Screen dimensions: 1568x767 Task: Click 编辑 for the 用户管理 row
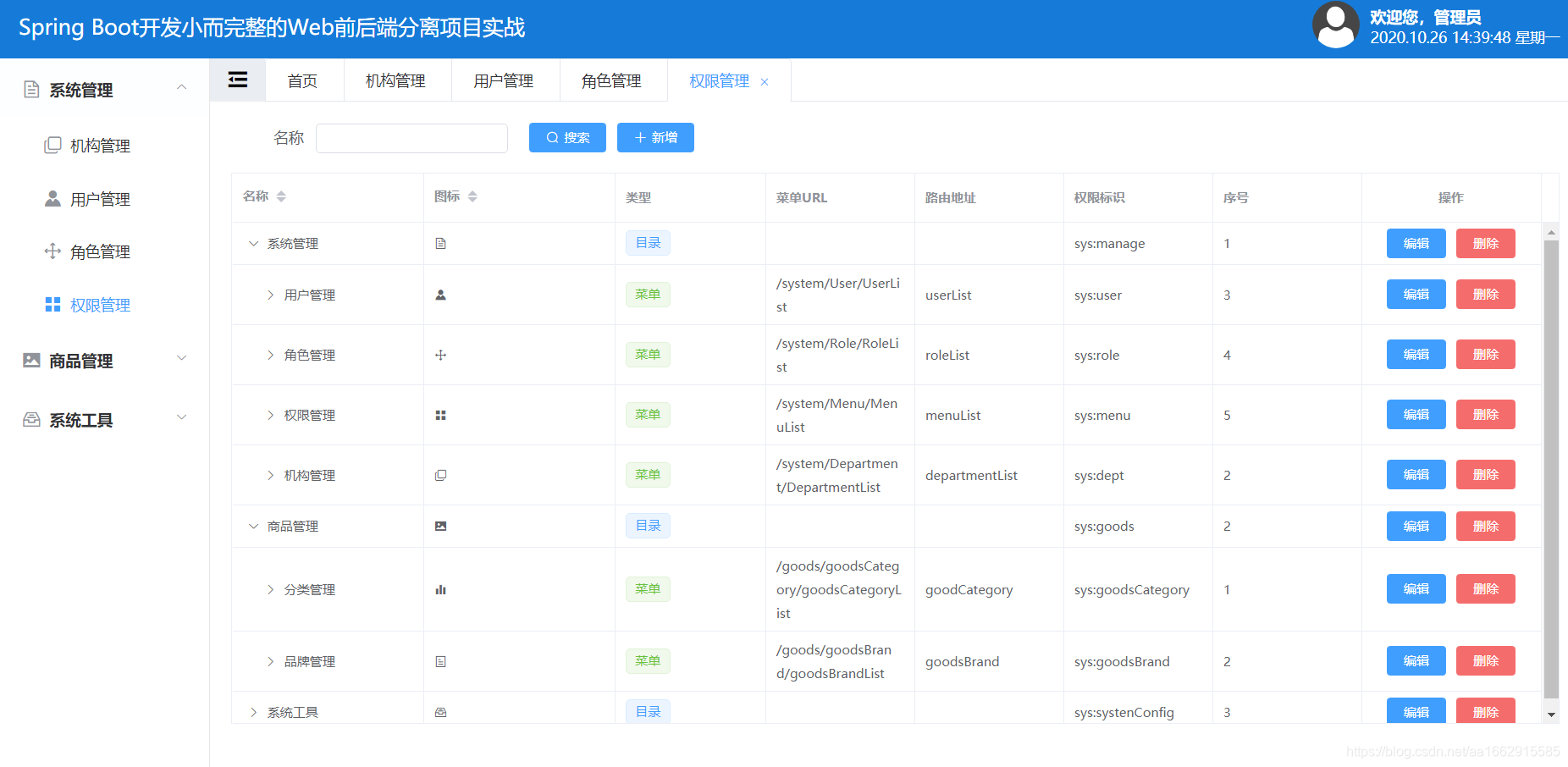(x=1416, y=294)
